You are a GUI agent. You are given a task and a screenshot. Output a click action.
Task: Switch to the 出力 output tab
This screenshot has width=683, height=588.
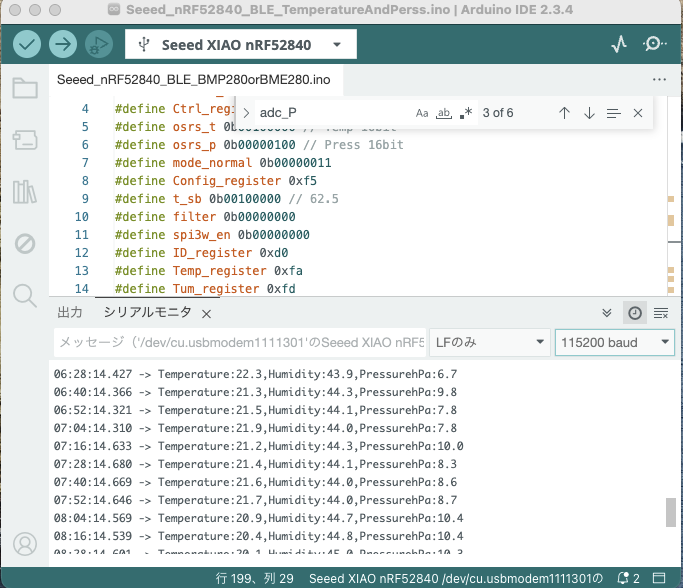[70, 312]
